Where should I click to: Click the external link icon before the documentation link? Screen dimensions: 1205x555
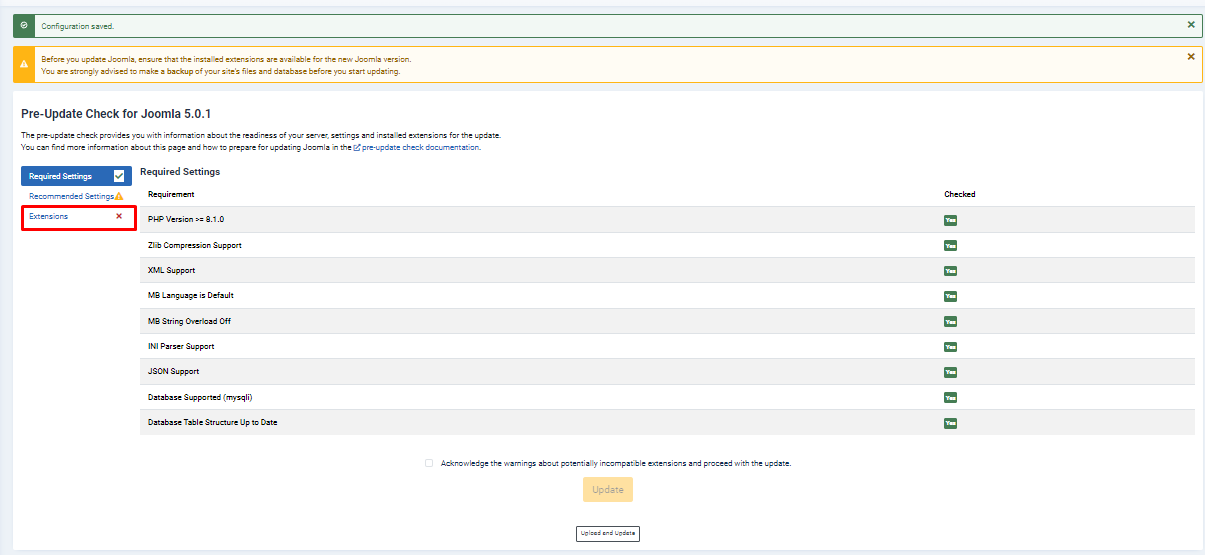click(x=357, y=147)
